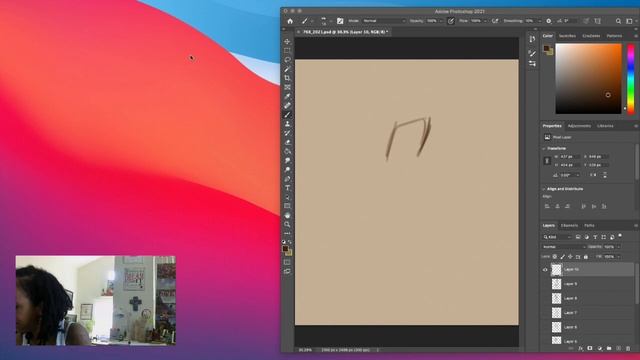Screen dimensions: 640x360
Task: Select the Type tool
Action: [x=287, y=188]
